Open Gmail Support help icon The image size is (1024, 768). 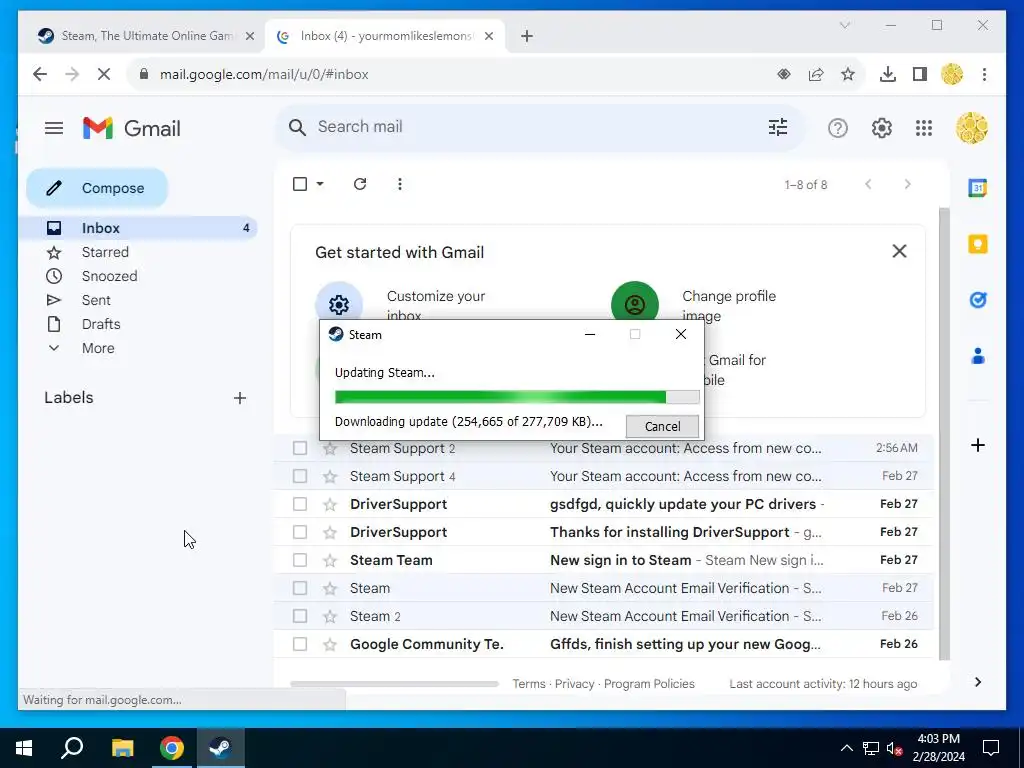(837, 128)
